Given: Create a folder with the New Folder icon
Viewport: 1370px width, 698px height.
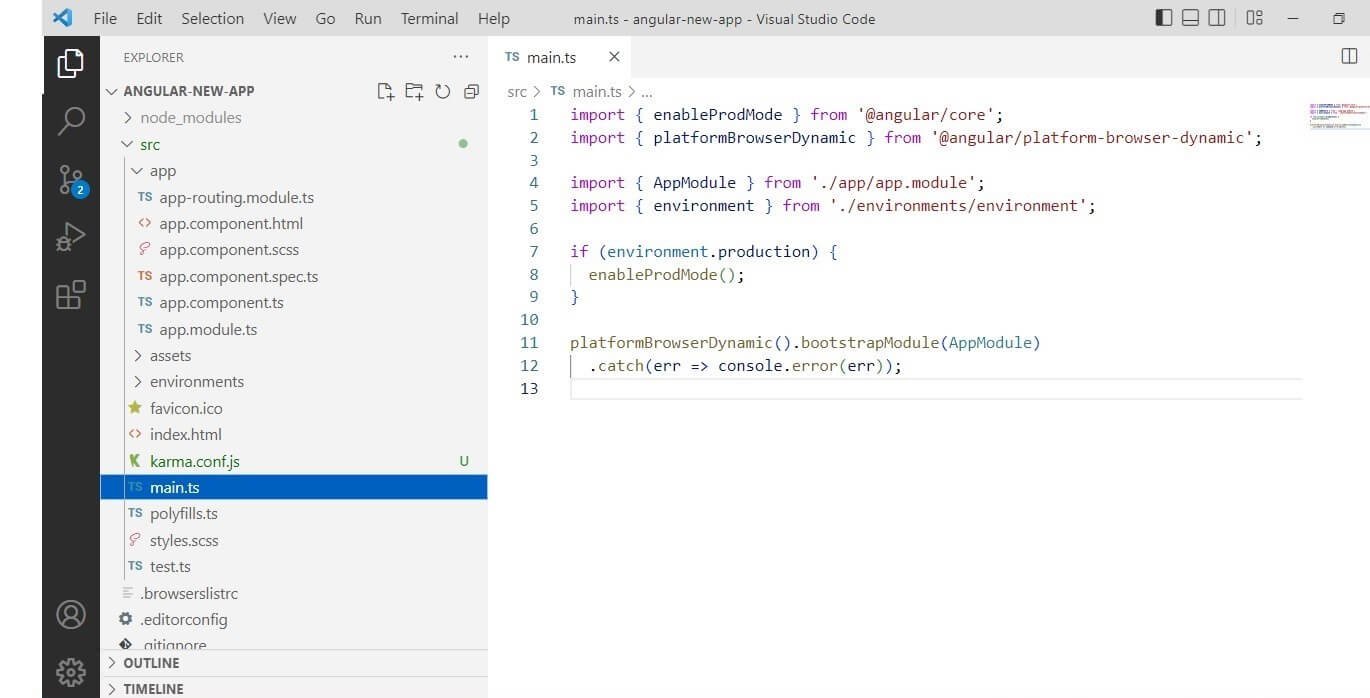Looking at the screenshot, I should click(414, 91).
